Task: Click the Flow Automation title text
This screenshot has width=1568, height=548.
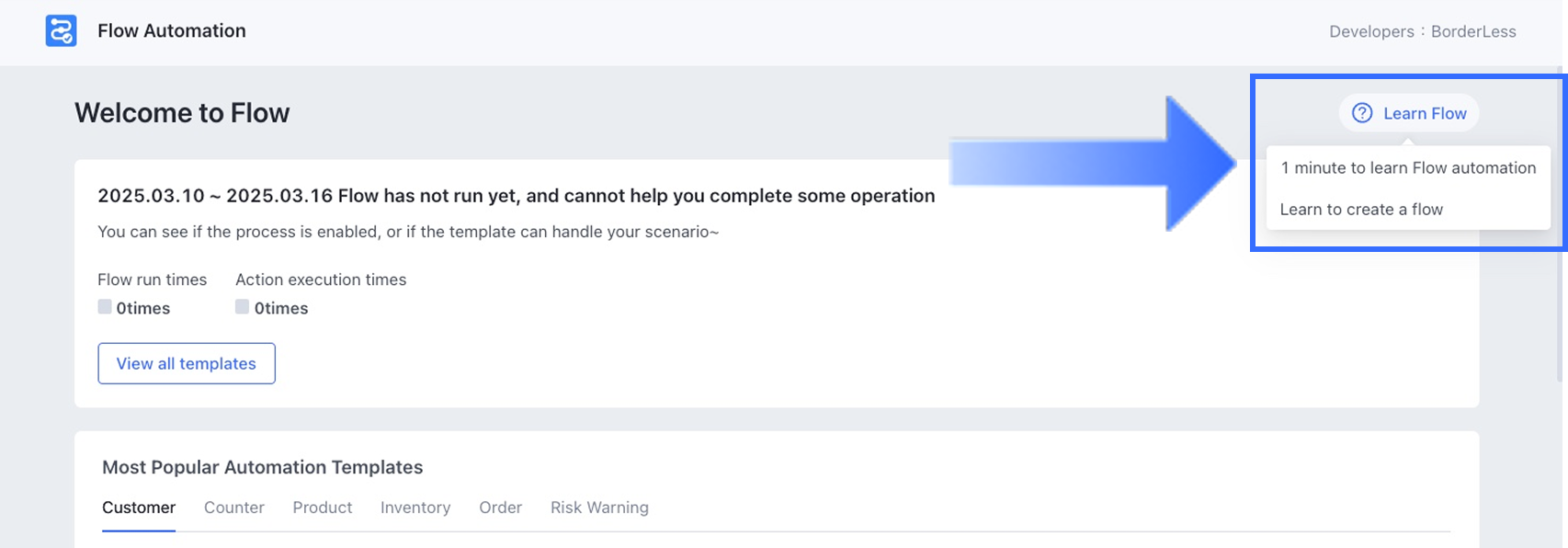Action: click(172, 30)
